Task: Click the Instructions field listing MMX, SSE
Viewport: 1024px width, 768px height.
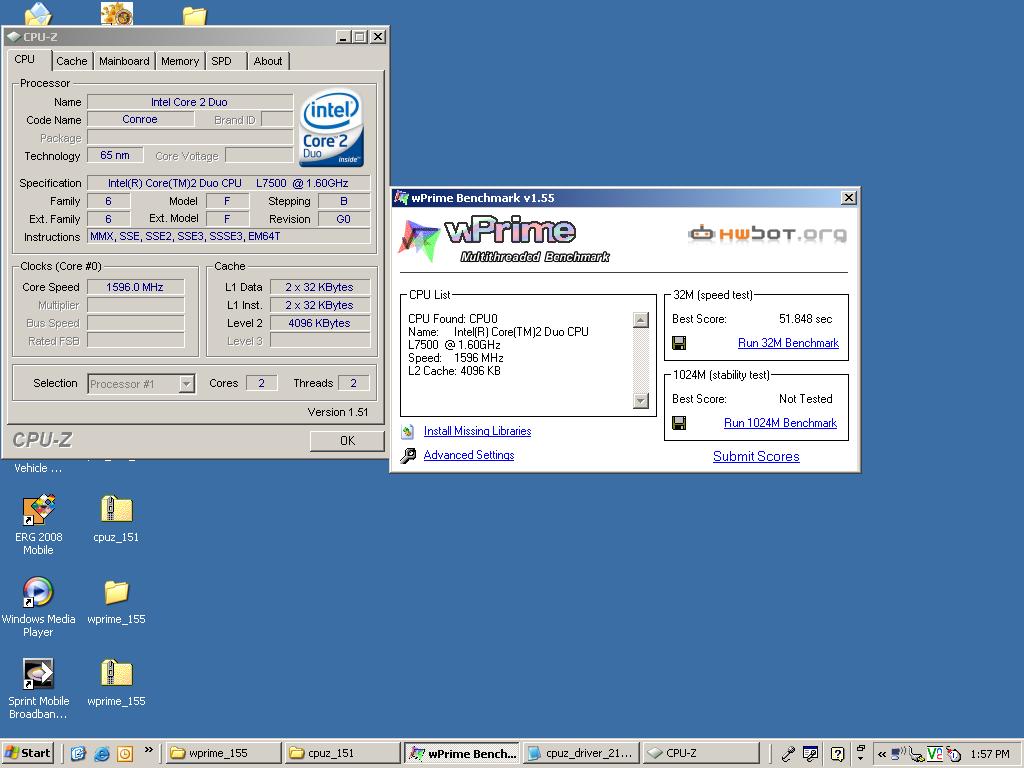Action: coord(229,236)
